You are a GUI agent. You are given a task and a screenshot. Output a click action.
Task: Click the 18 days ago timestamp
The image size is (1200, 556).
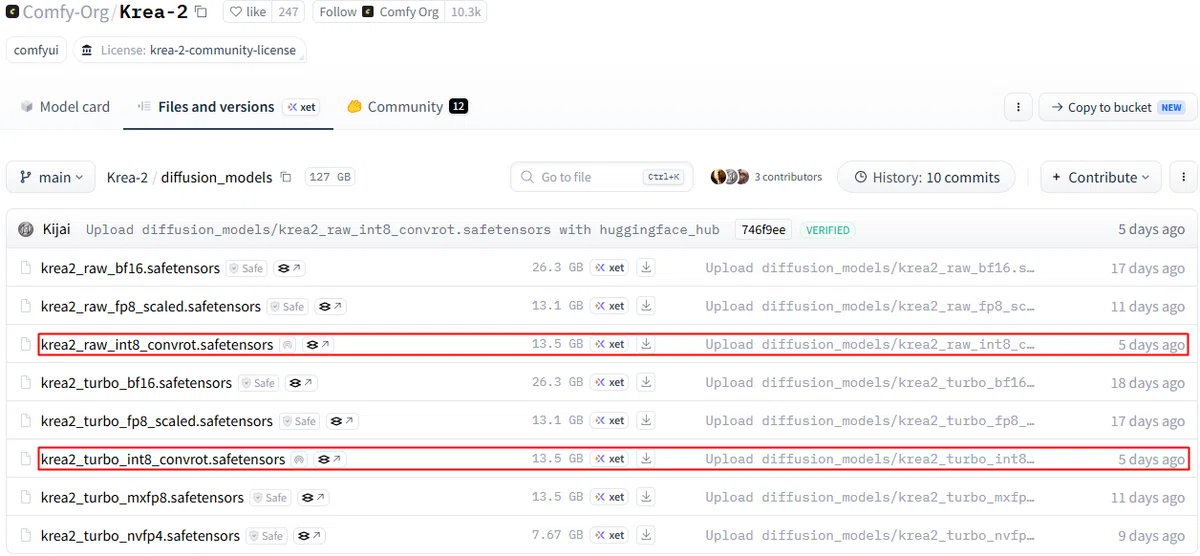1148,383
